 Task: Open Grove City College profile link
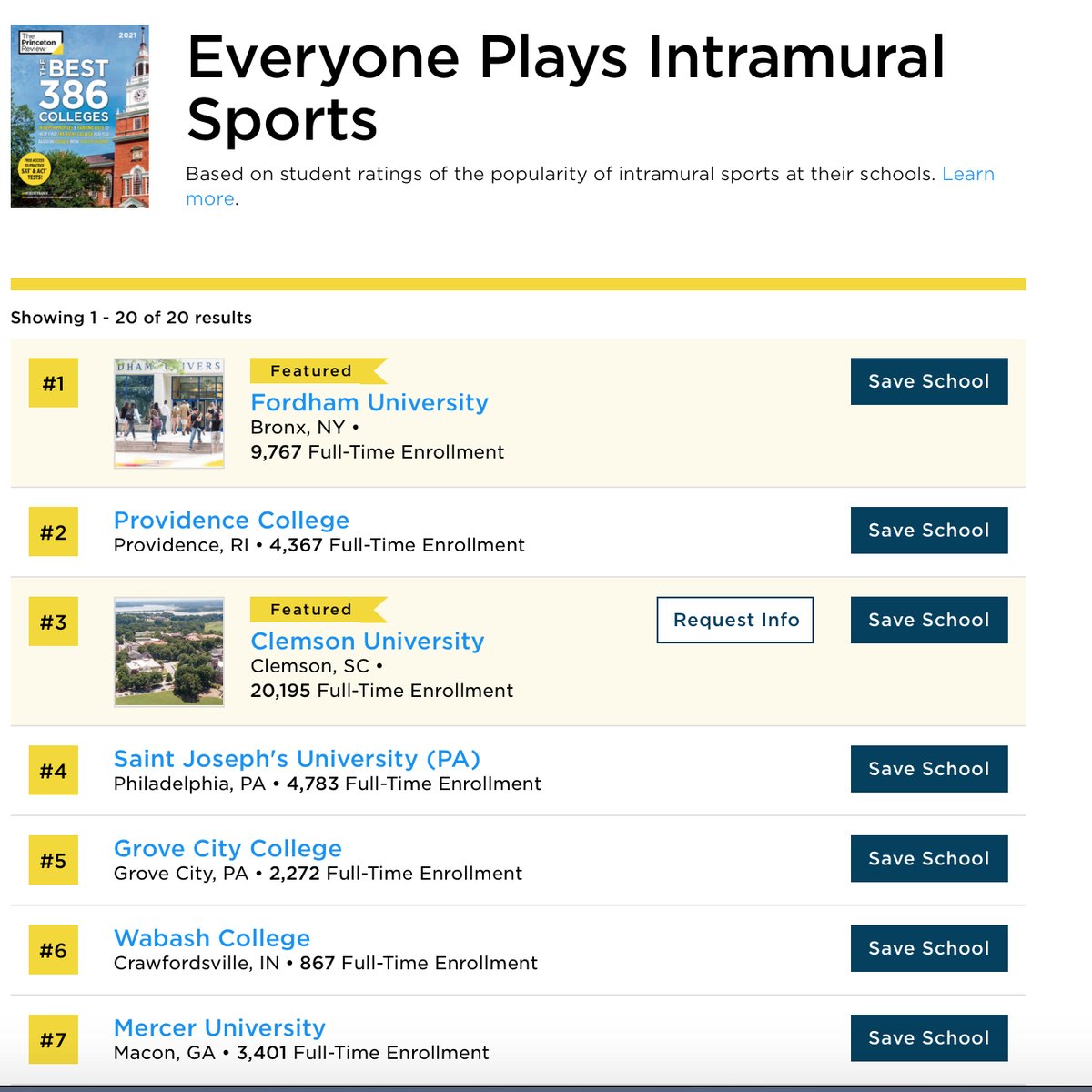[227, 848]
